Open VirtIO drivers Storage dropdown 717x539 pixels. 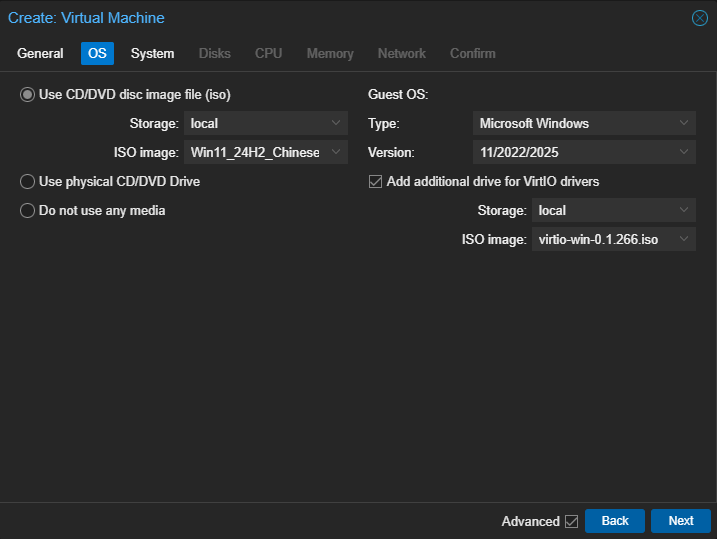(684, 211)
